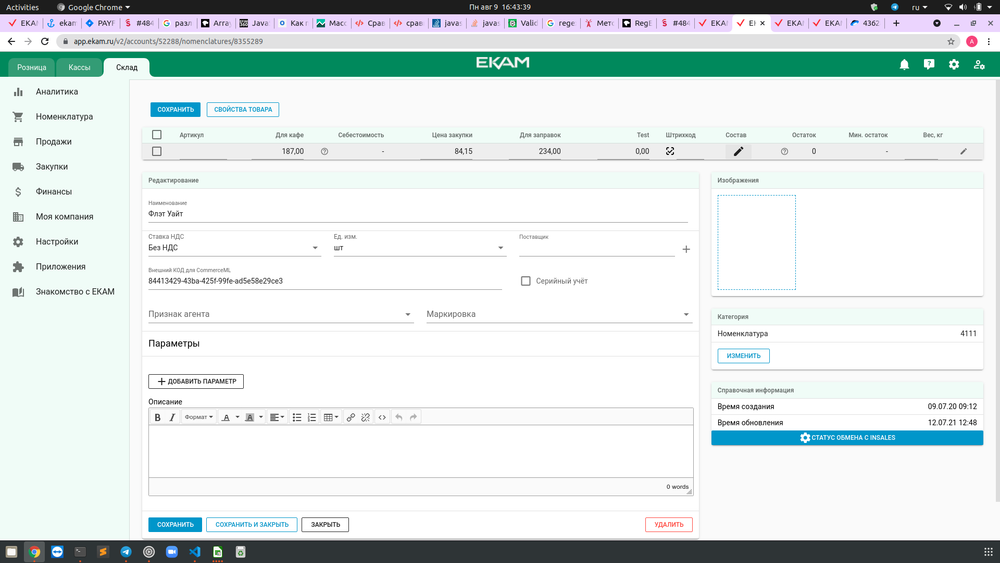
Task: Click the settings gear in the top header
Action: (954, 65)
